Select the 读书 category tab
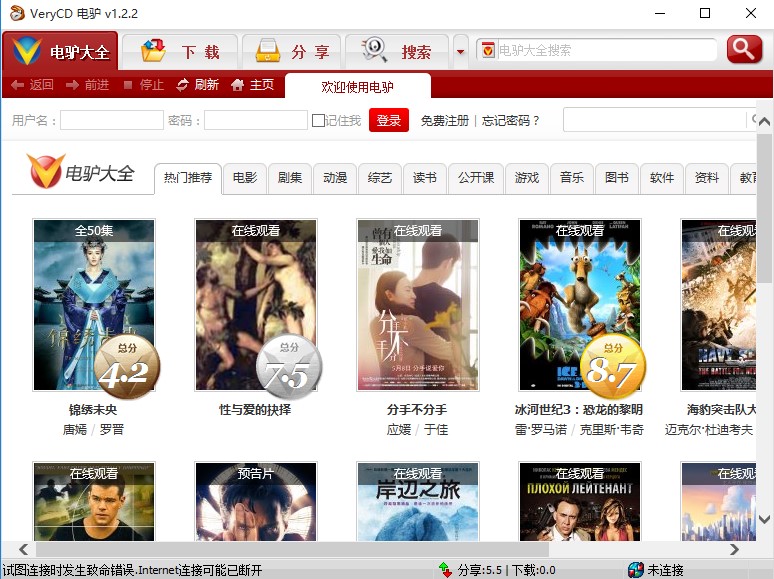This screenshot has height=579, width=774. (425, 178)
